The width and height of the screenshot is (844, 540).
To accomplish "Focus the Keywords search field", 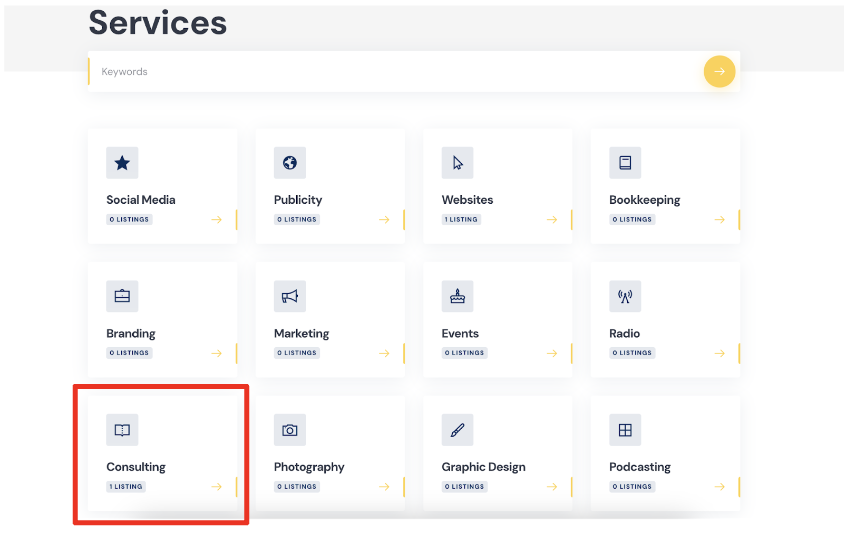I will [x=396, y=72].
